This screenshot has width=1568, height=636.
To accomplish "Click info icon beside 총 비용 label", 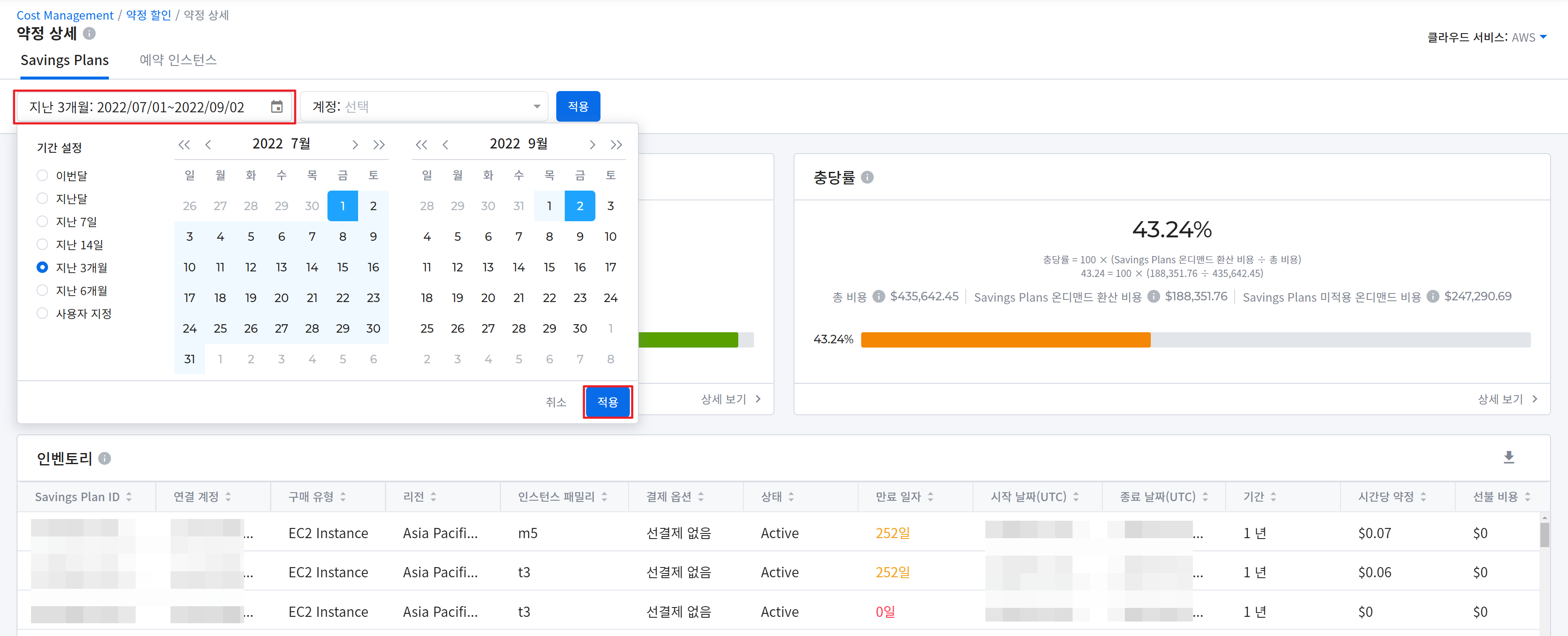I will pos(878,297).
